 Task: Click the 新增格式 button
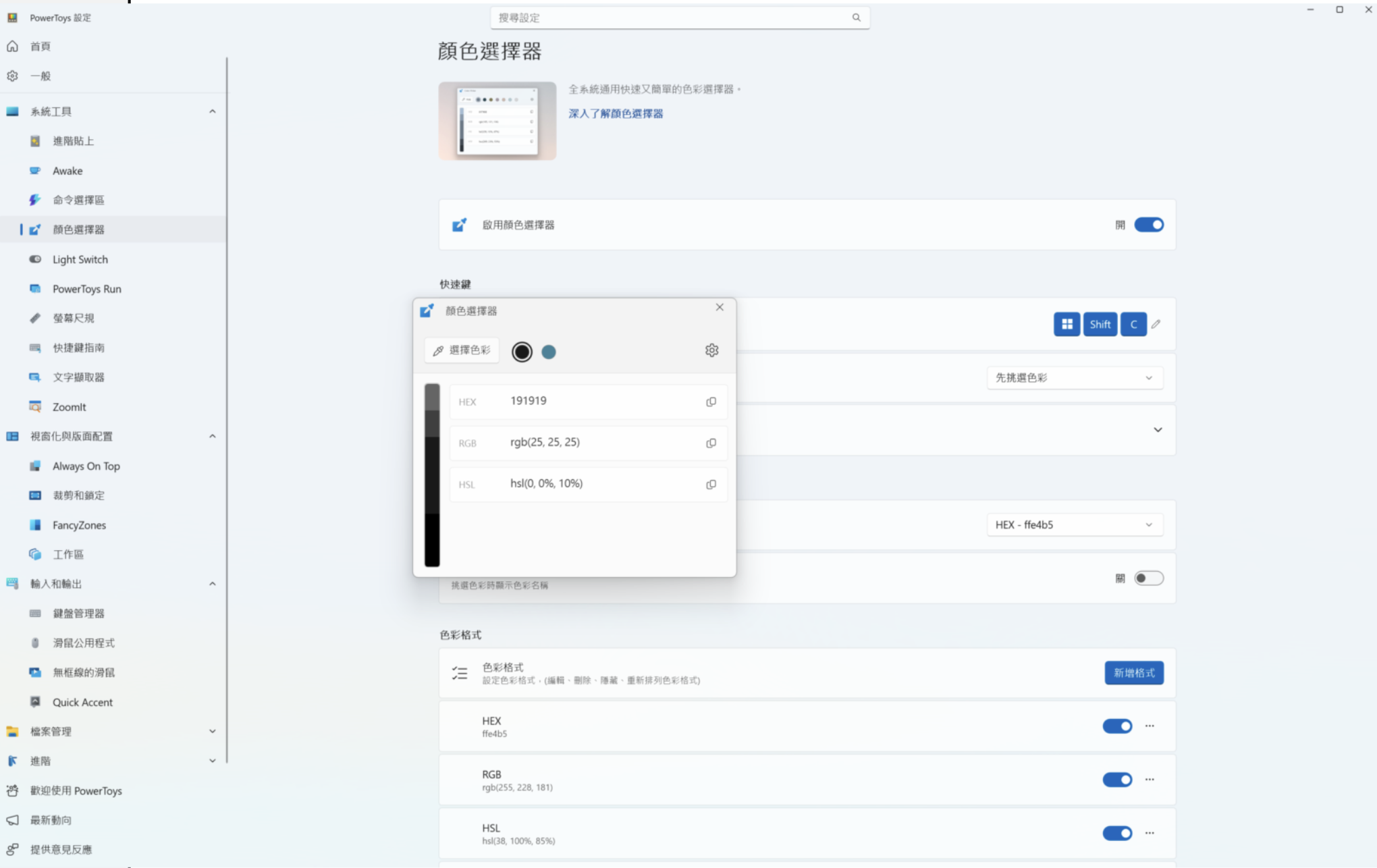coord(1133,673)
